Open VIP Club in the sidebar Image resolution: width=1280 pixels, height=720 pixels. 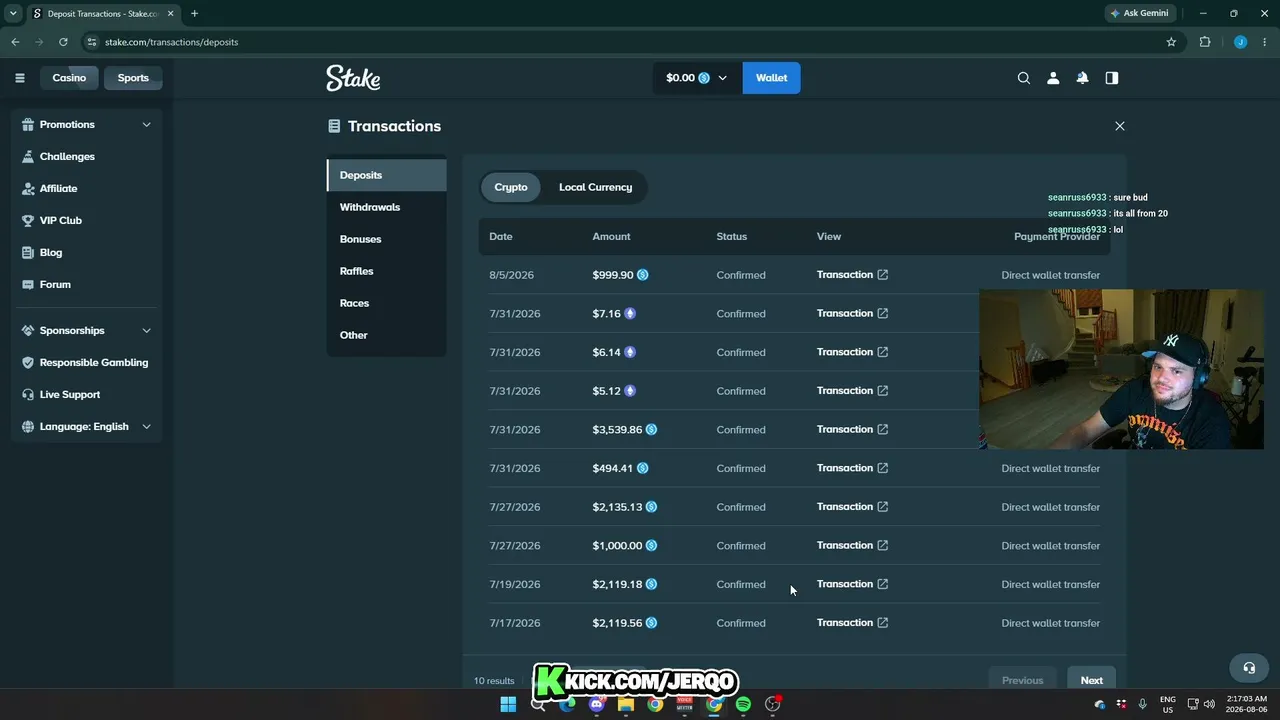[60, 220]
